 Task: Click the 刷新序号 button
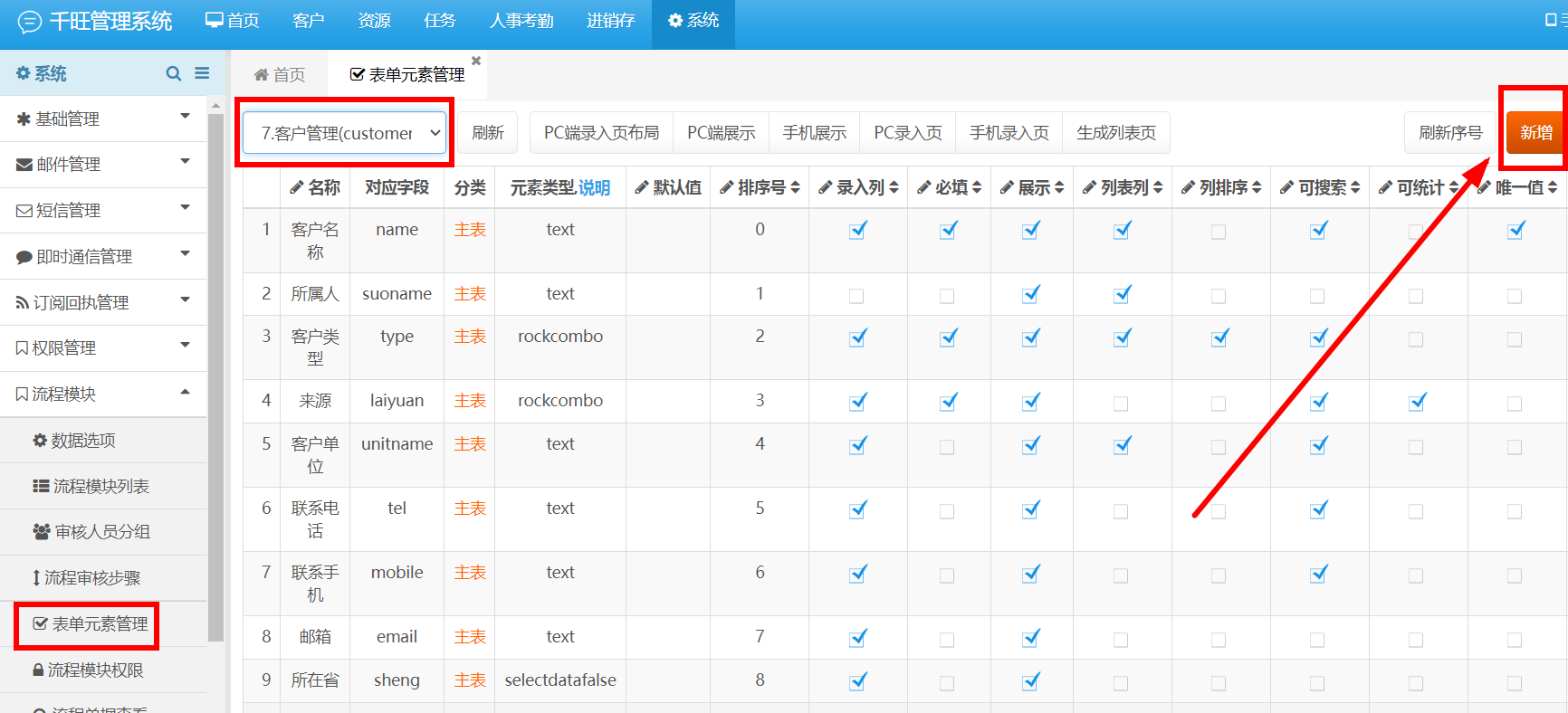click(x=1450, y=133)
